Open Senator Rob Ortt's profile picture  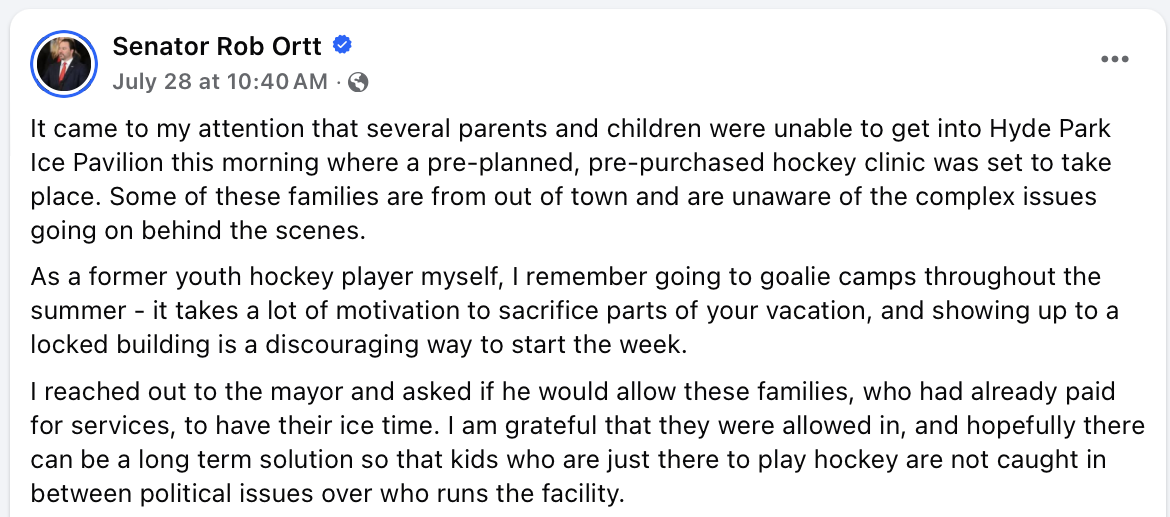pos(64,64)
